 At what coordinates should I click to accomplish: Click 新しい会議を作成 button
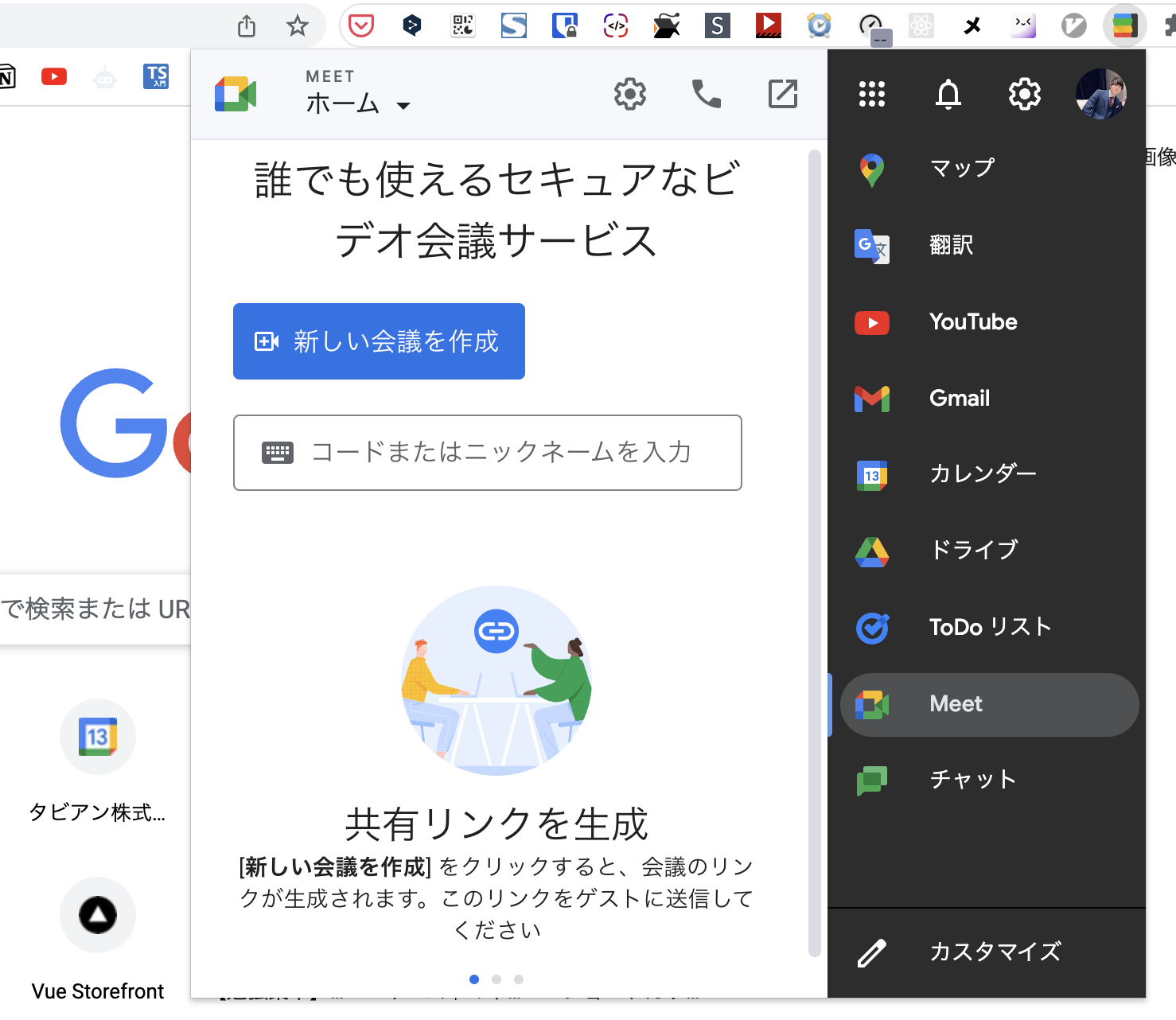379,341
